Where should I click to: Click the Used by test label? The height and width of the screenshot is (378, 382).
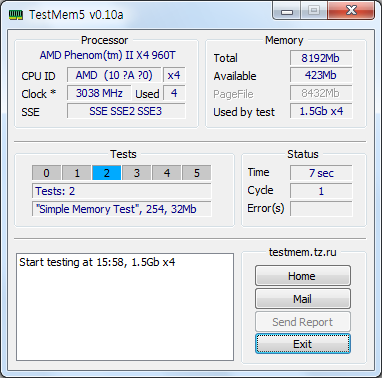(244, 112)
